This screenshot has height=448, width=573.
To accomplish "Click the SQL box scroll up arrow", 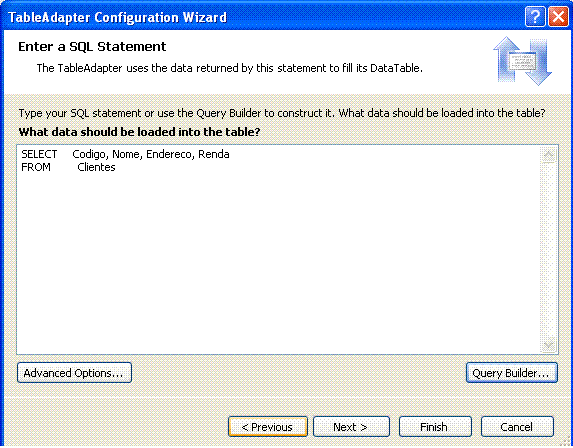I will pyautogui.click(x=549, y=155).
